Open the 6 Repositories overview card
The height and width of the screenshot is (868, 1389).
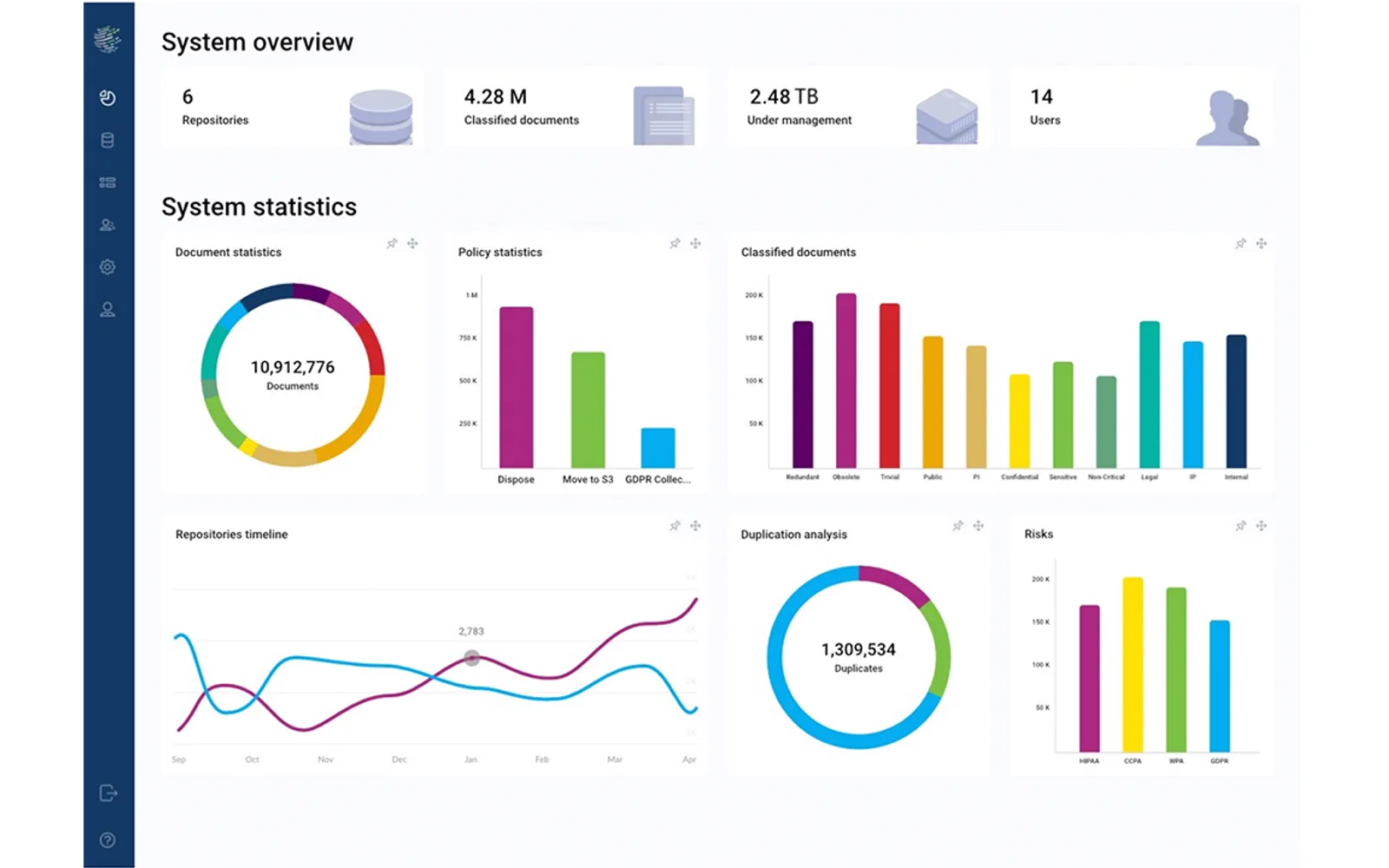[293, 108]
